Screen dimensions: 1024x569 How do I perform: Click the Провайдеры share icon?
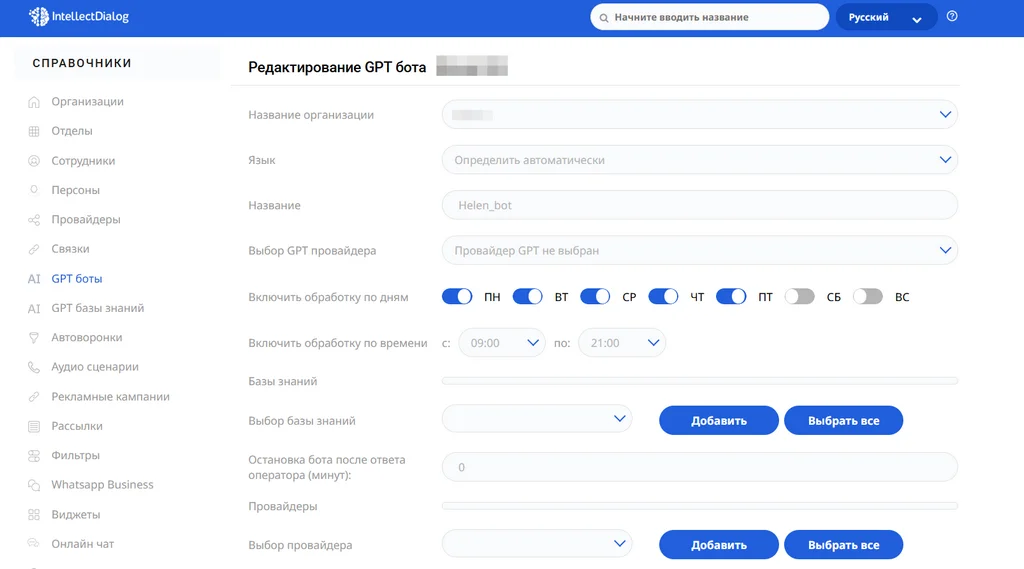click(x=34, y=219)
